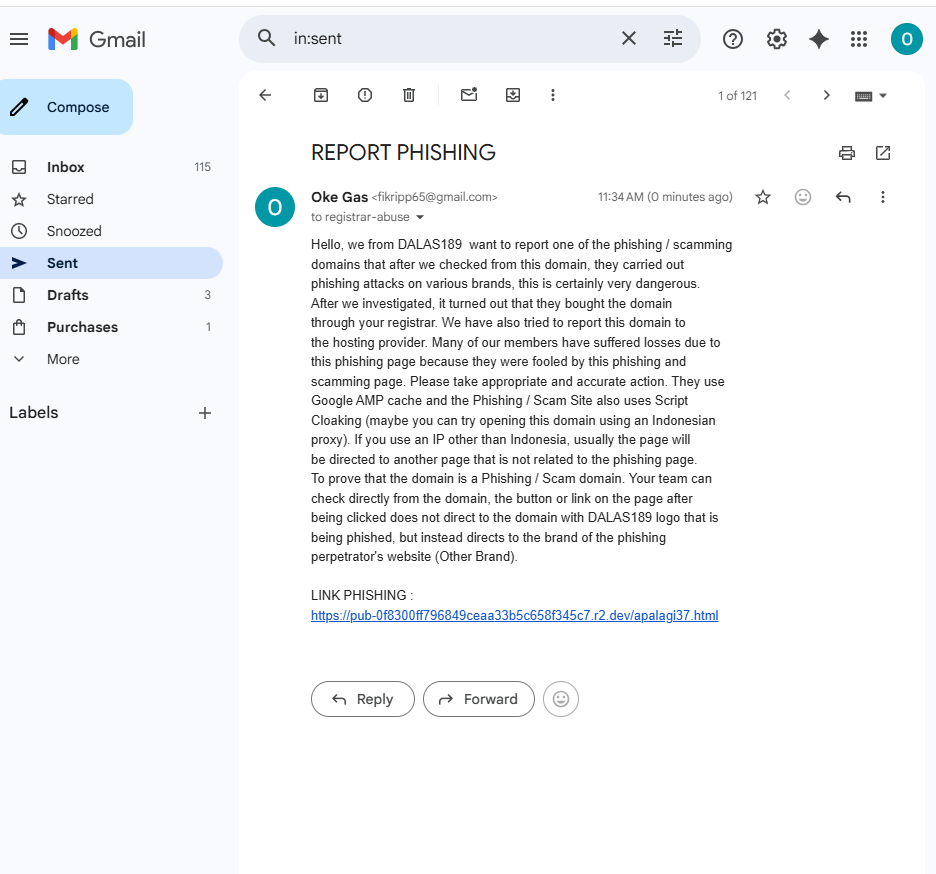Screen dimensions: 936x874
Task: Click the search magnifier icon
Action: point(266,38)
